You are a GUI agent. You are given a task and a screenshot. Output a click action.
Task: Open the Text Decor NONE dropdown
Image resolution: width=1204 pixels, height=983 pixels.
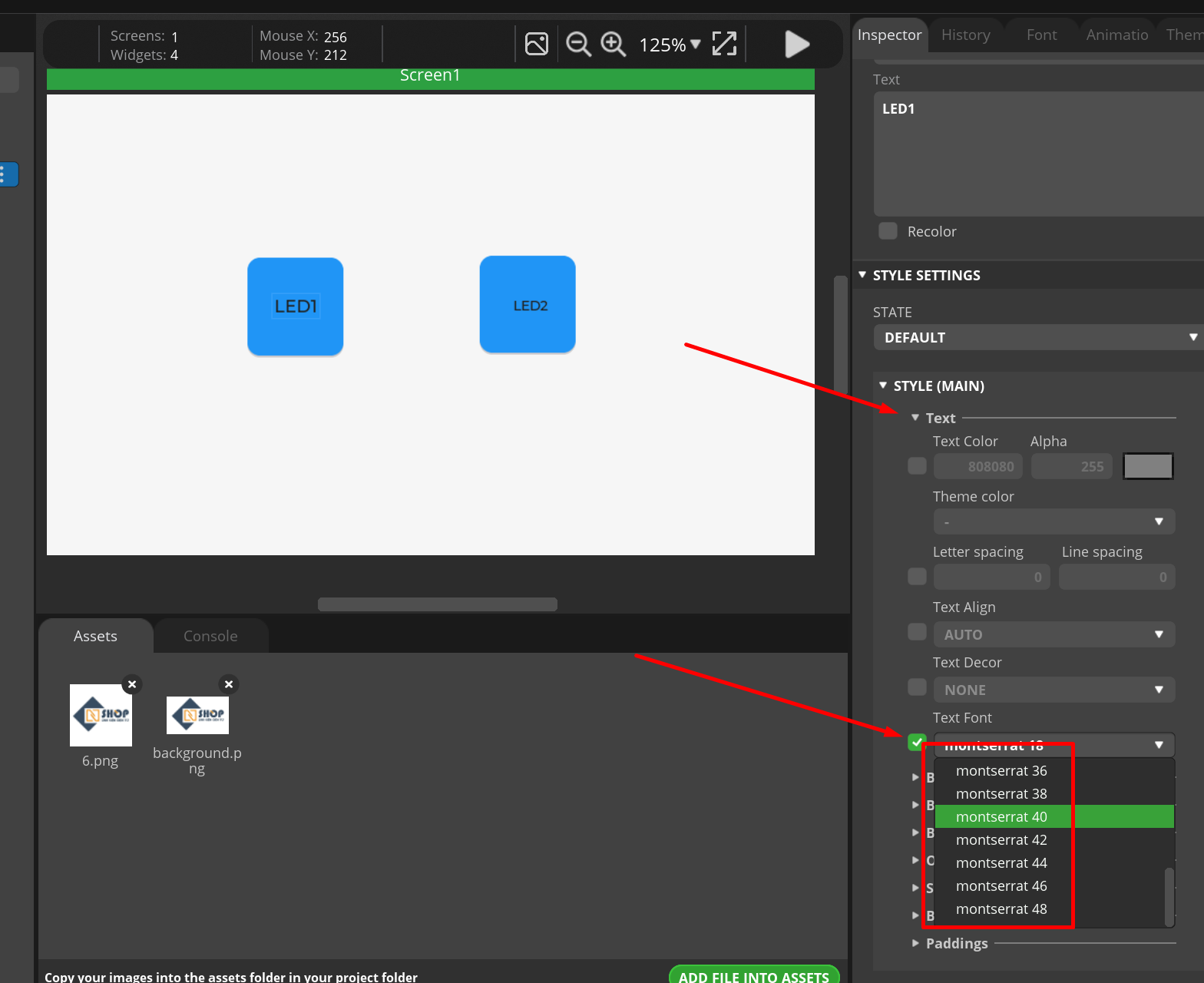[x=1054, y=690]
